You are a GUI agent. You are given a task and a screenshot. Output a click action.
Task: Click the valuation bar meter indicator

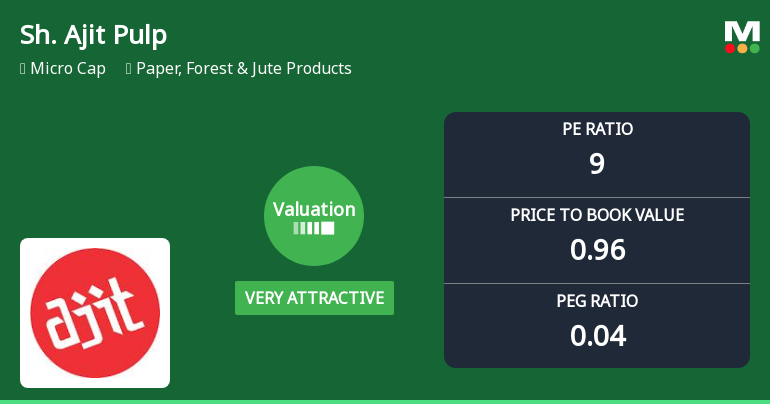314,228
